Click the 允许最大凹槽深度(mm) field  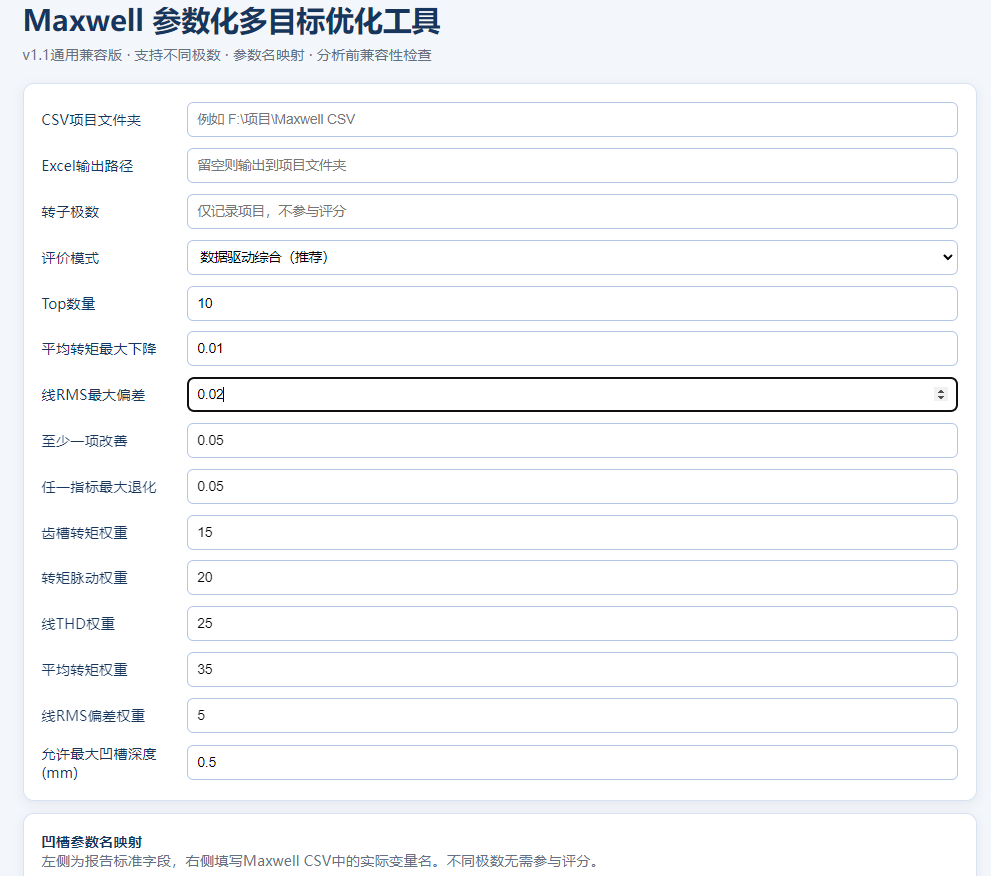click(x=572, y=762)
